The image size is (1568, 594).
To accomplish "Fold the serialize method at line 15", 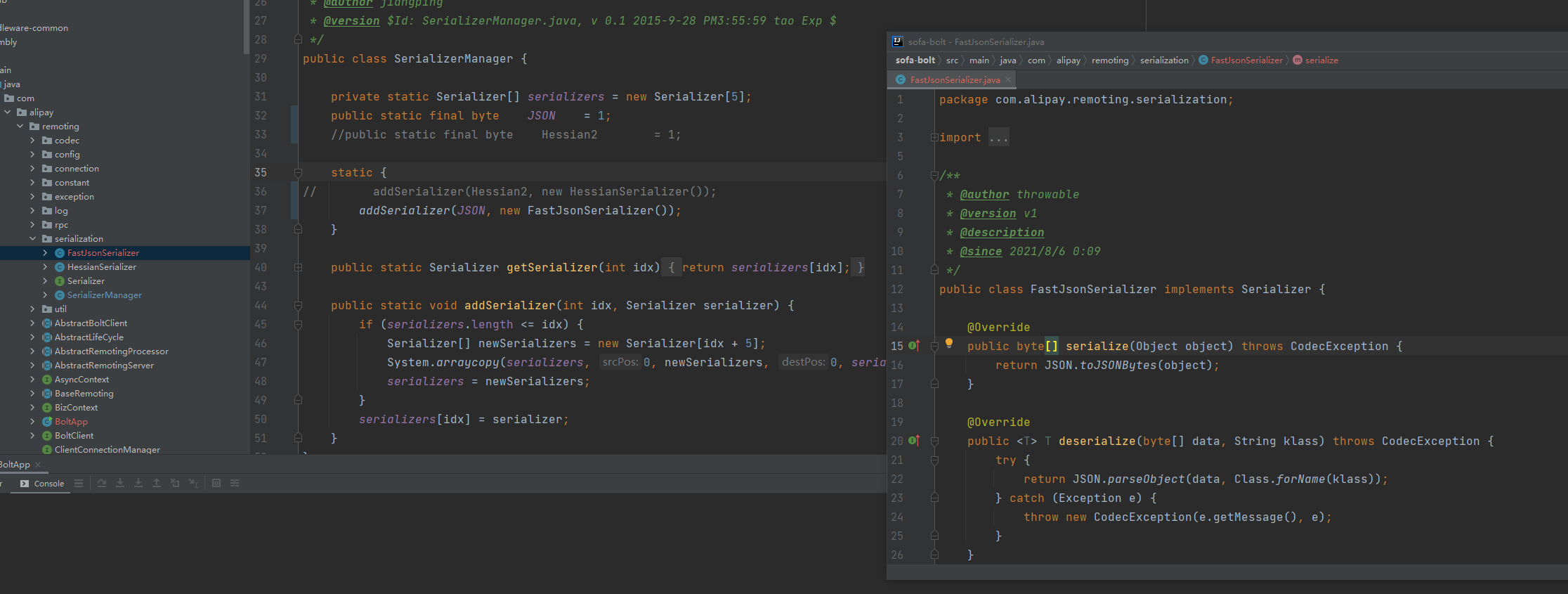I will 934,347.
